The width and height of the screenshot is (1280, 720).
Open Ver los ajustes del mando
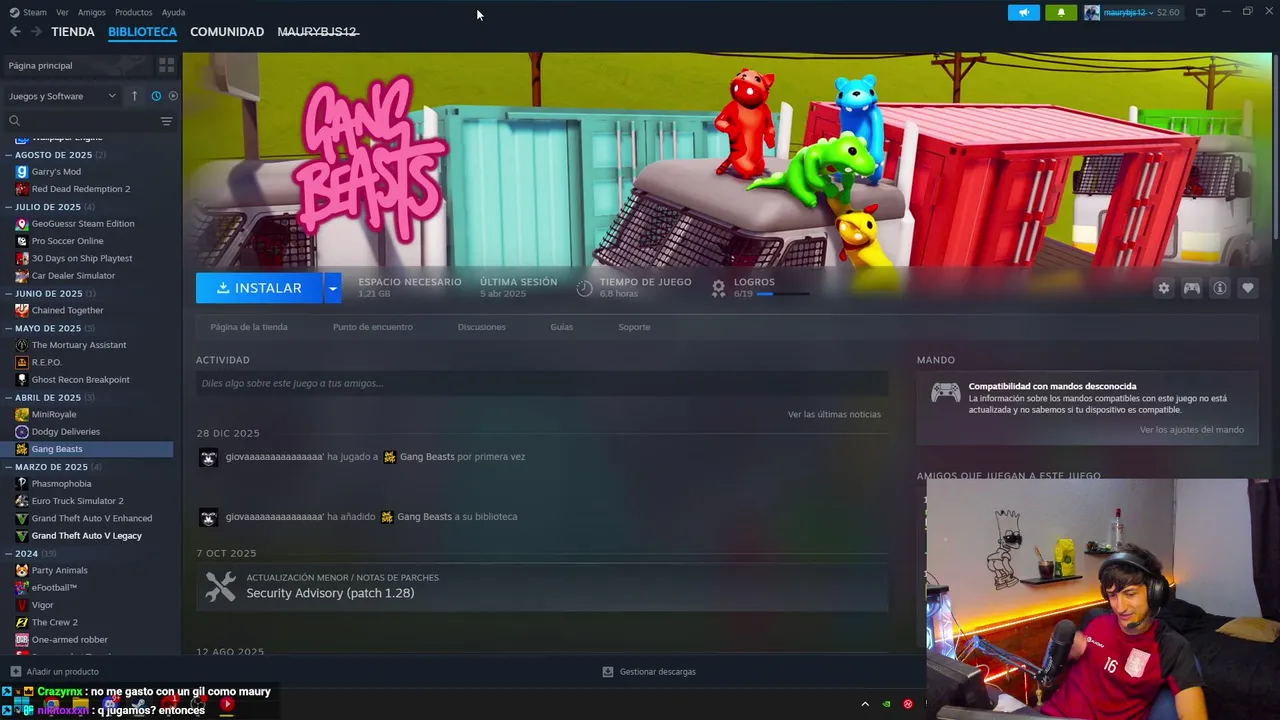click(1192, 430)
